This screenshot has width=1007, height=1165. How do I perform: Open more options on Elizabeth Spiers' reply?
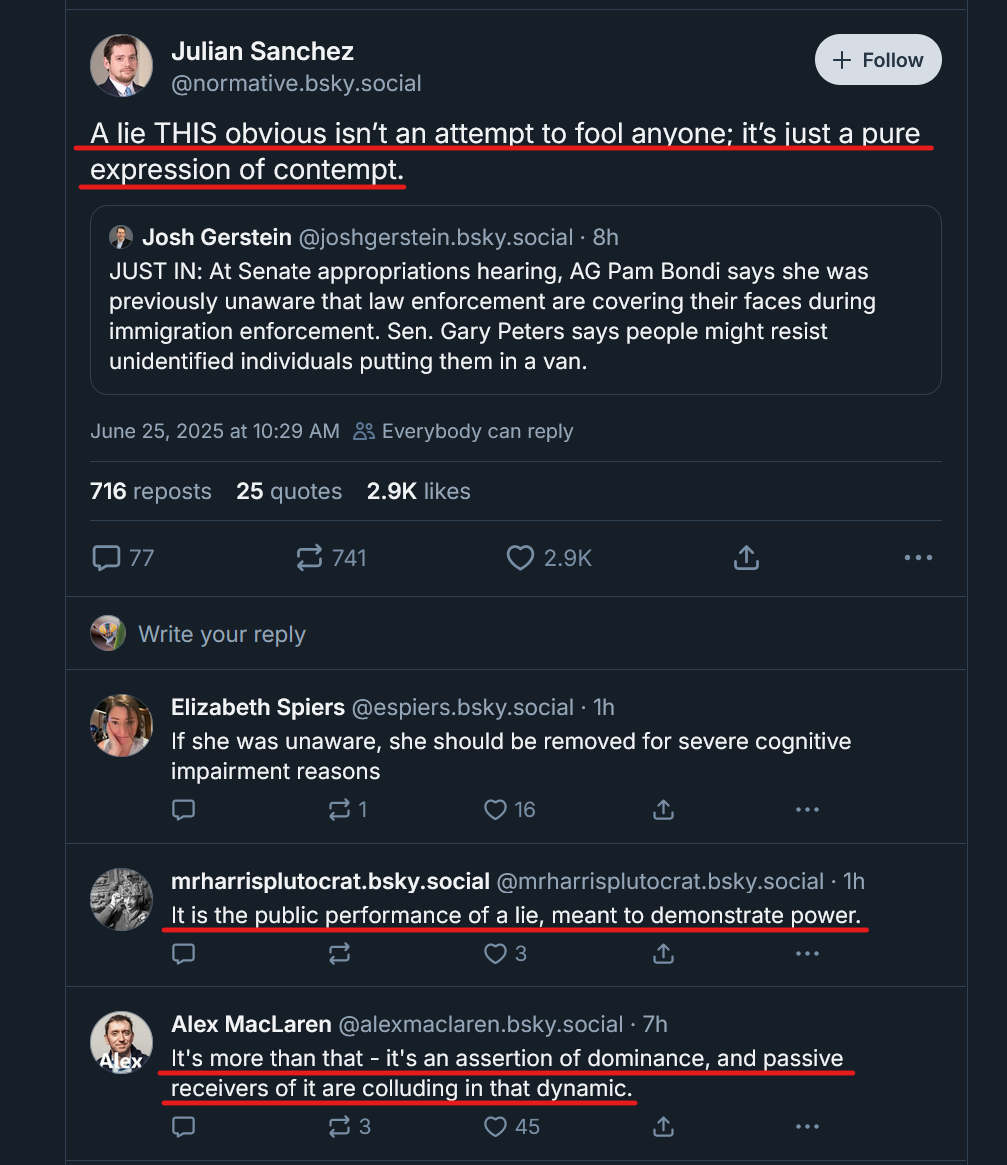(807, 809)
